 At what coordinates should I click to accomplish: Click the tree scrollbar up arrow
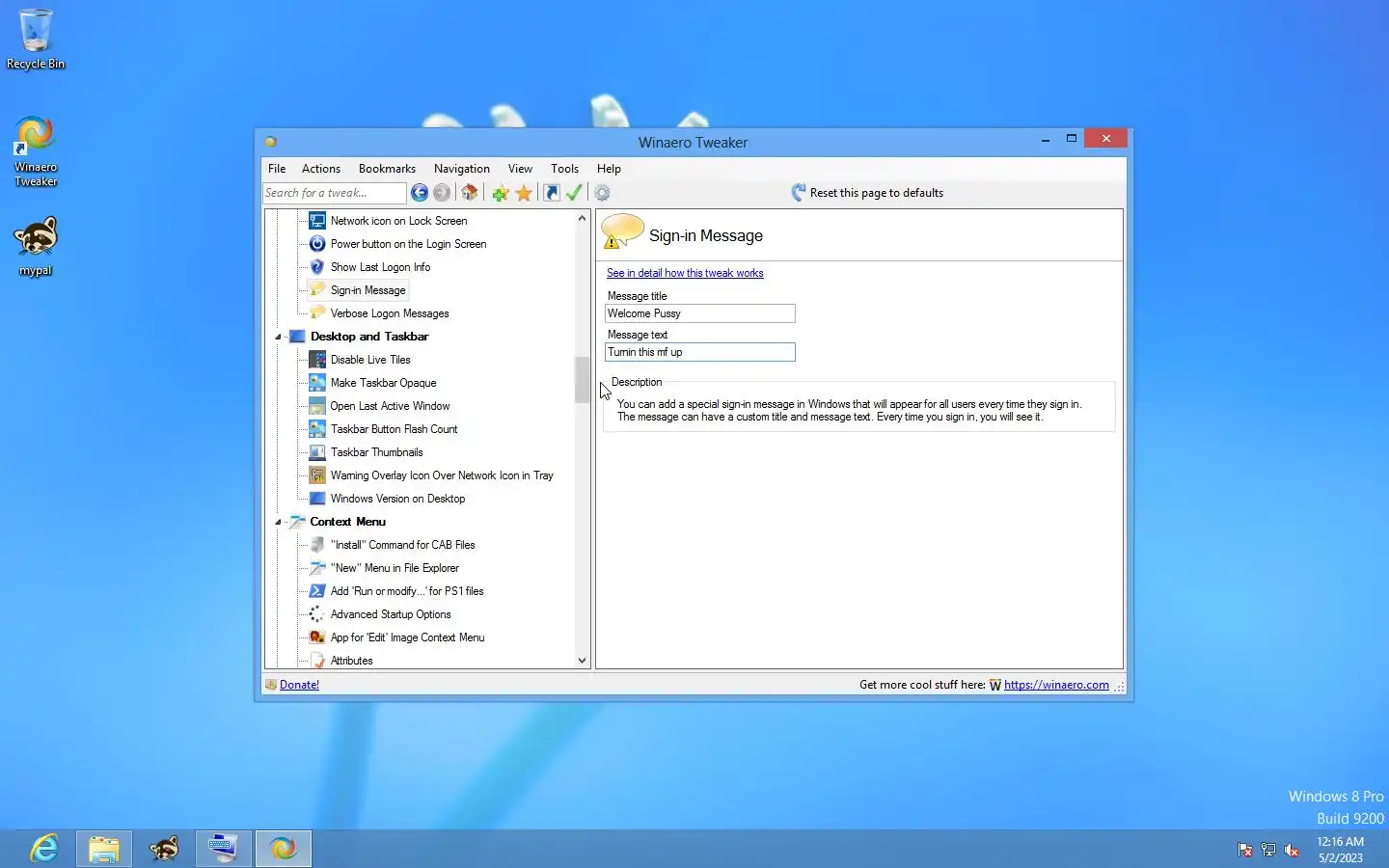pos(582,219)
